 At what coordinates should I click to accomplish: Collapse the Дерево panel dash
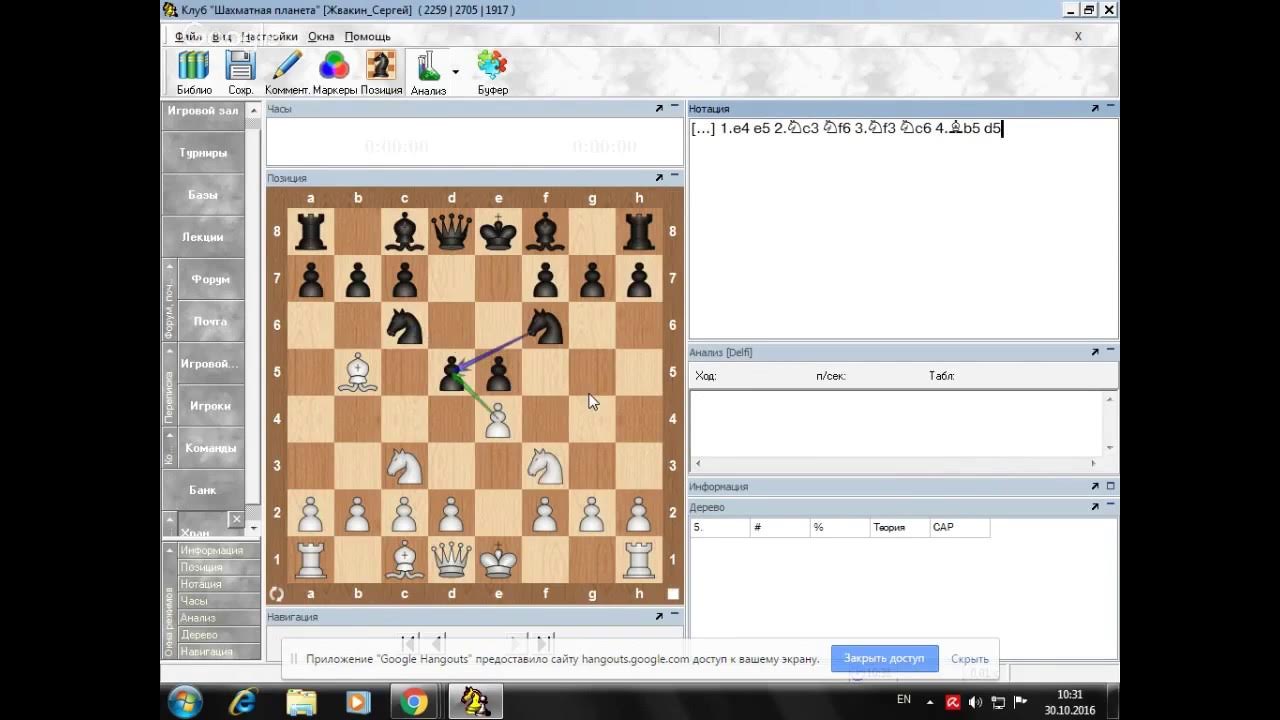tap(1111, 505)
